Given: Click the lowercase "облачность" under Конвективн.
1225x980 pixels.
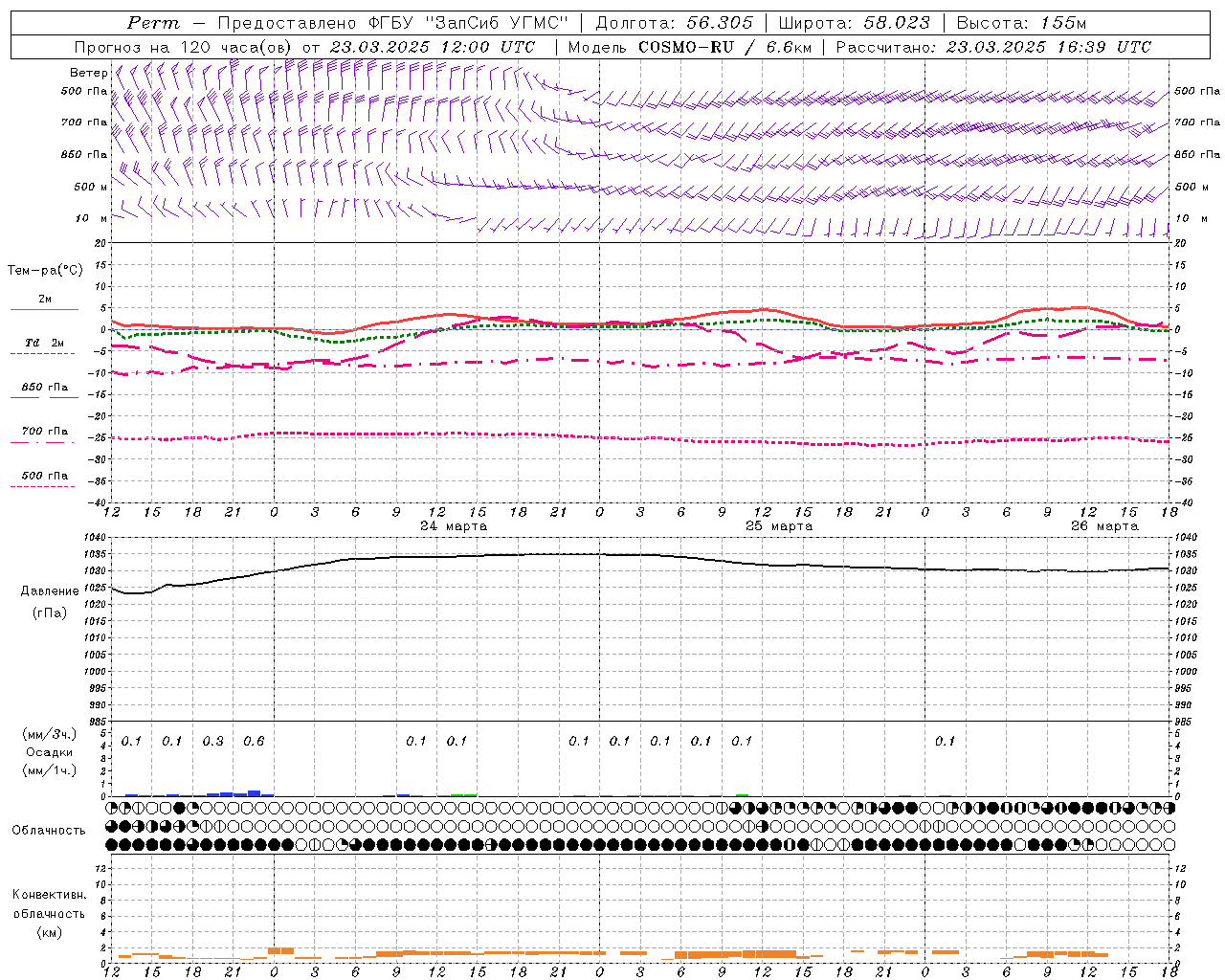Looking at the screenshot, I should pos(49,914).
